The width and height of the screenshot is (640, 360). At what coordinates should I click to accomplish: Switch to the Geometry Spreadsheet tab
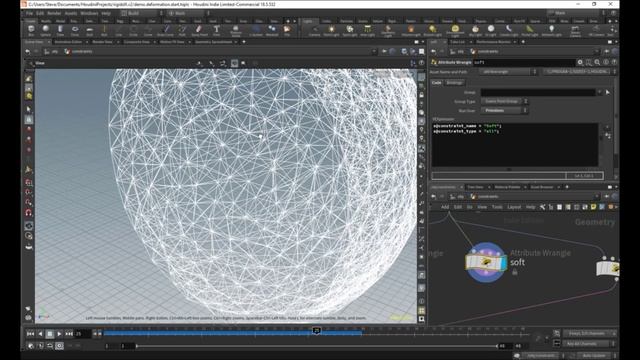(213, 42)
